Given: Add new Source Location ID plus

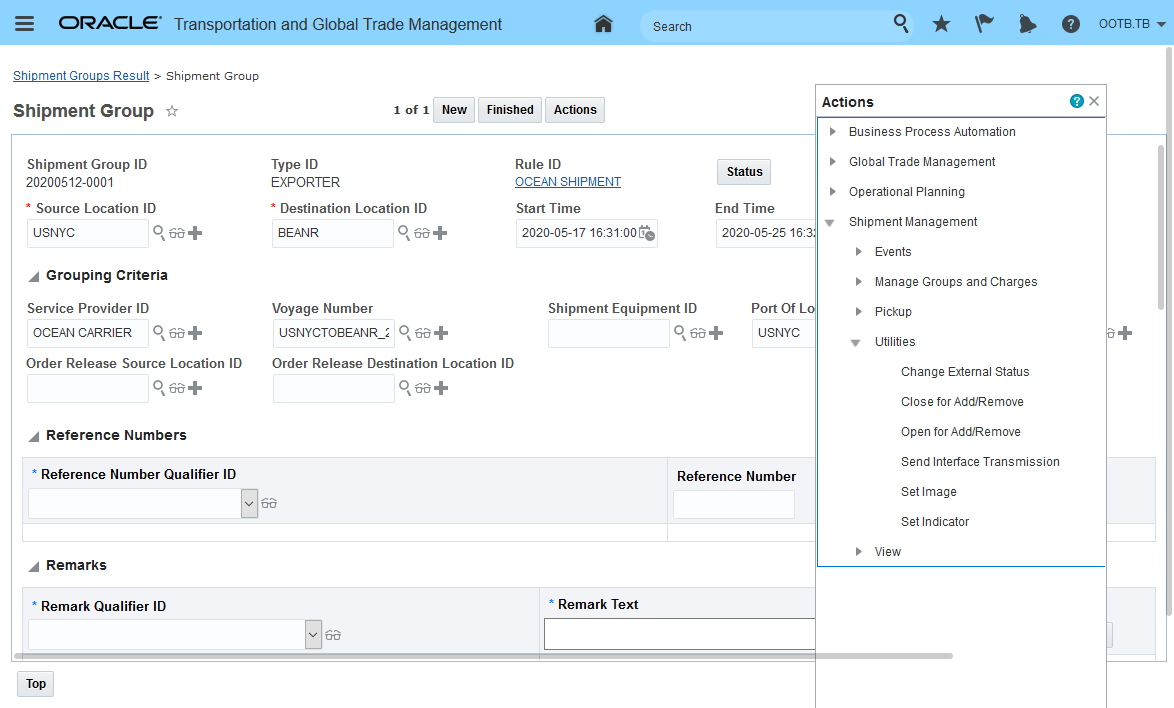Looking at the screenshot, I should coord(195,234).
